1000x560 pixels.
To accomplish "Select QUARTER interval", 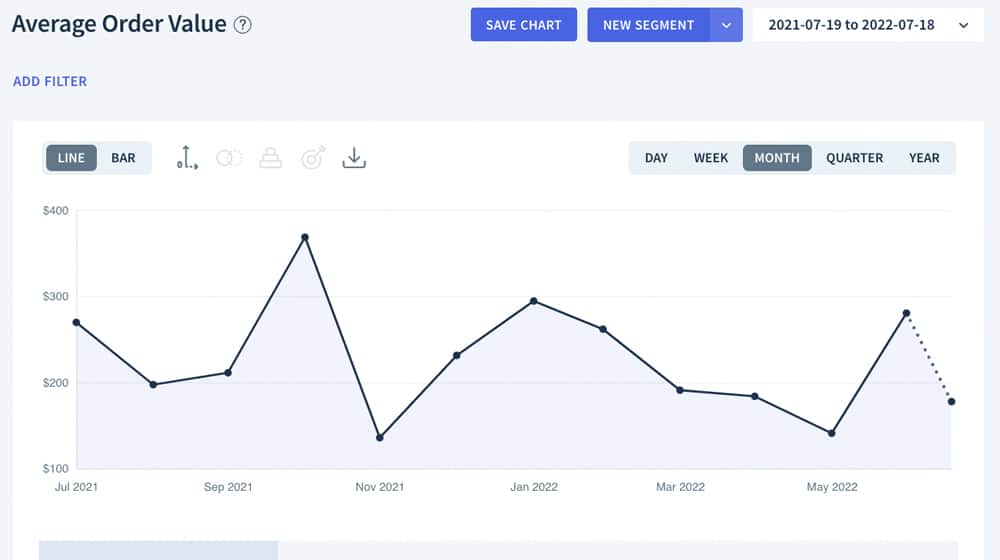I will point(854,158).
